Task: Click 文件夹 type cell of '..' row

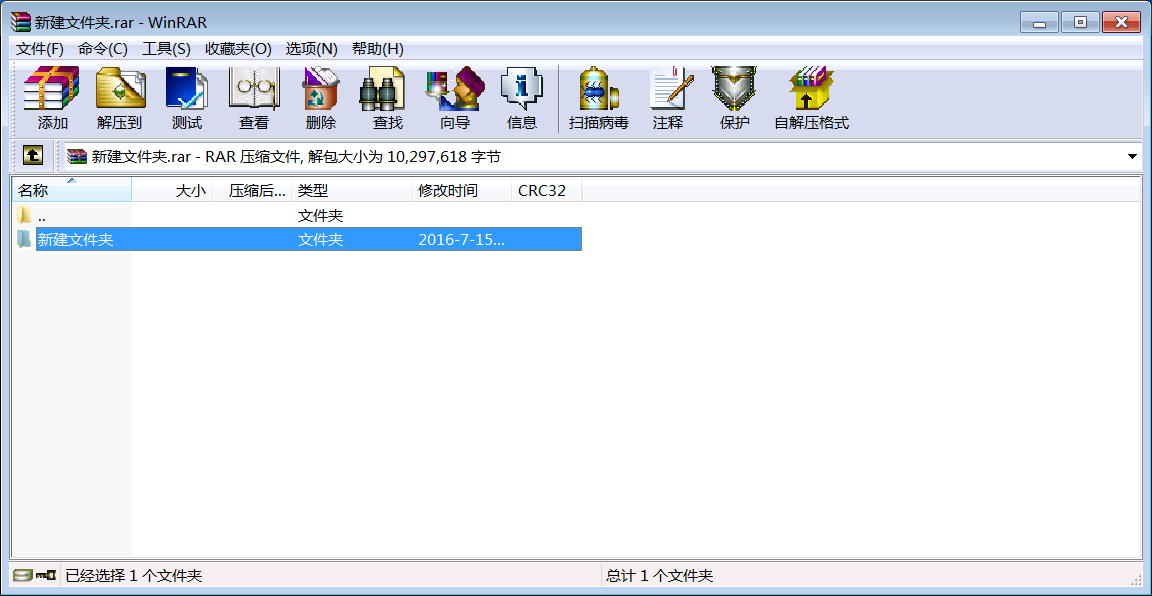Action: [x=320, y=216]
